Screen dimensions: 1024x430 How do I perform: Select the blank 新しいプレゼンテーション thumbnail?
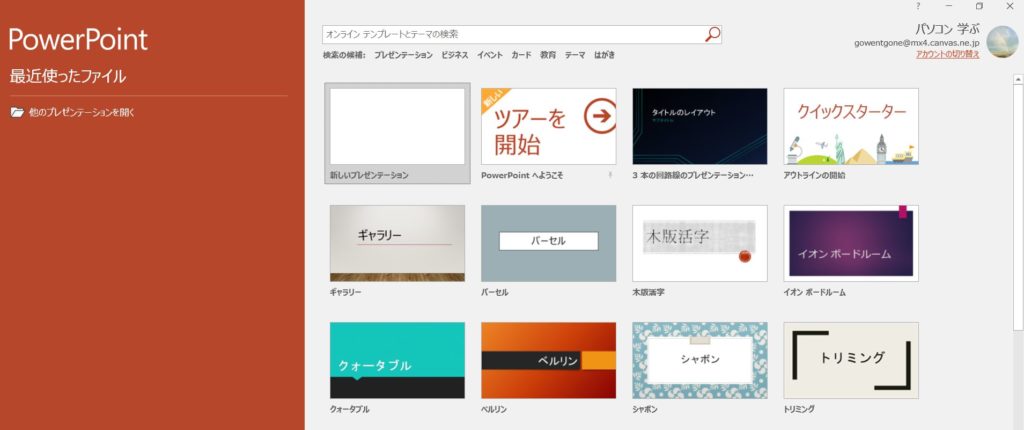tap(397, 126)
